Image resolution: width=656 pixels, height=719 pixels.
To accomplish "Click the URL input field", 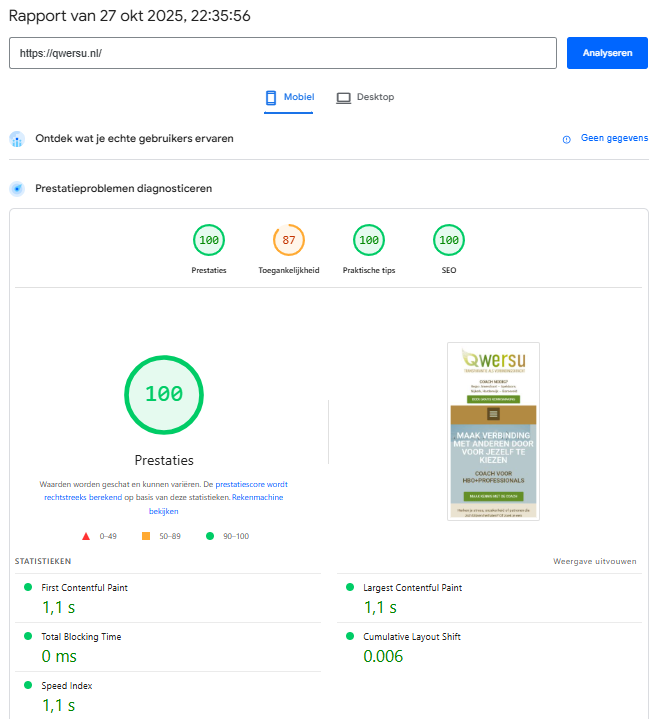I will click(x=282, y=53).
